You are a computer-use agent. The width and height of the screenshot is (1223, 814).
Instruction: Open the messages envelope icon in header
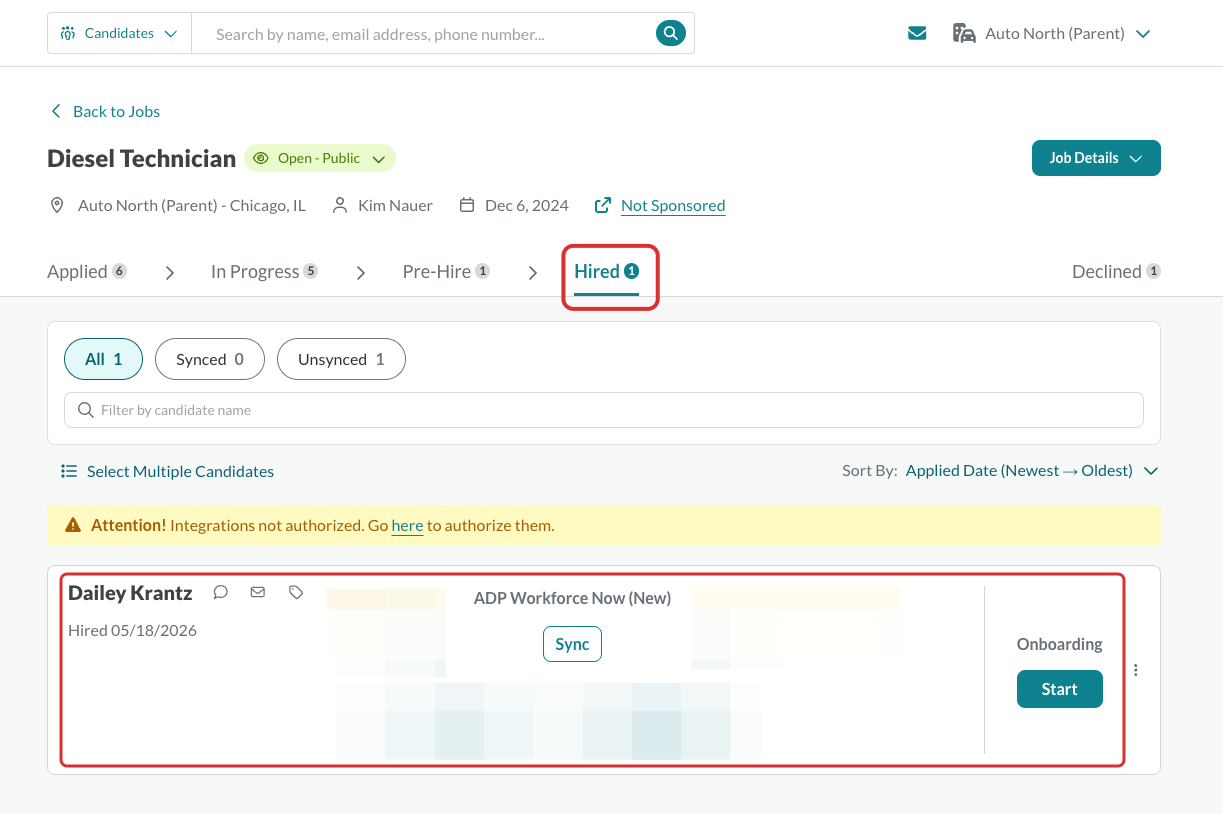click(917, 33)
